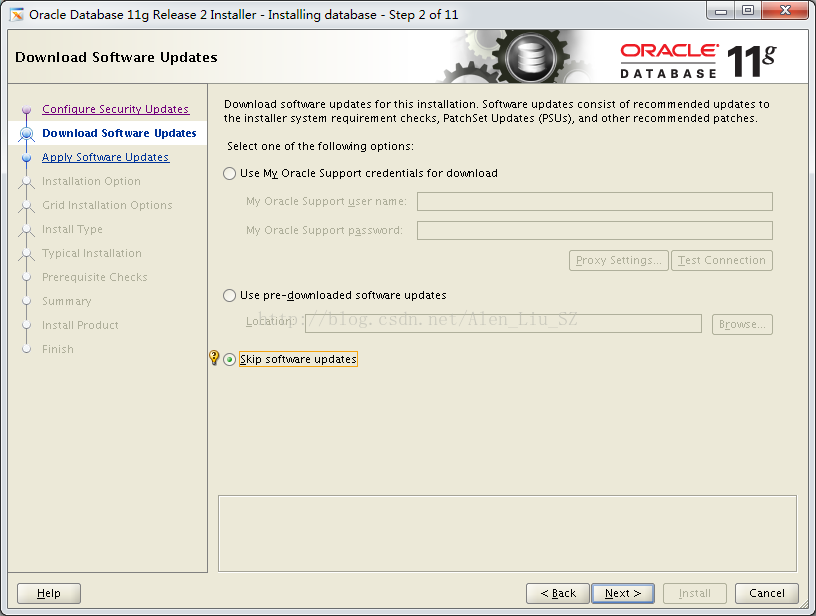
Task: Click the lightbulb hint icon beside Skip option
Action: pyautogui.click(x=214, y=357)
